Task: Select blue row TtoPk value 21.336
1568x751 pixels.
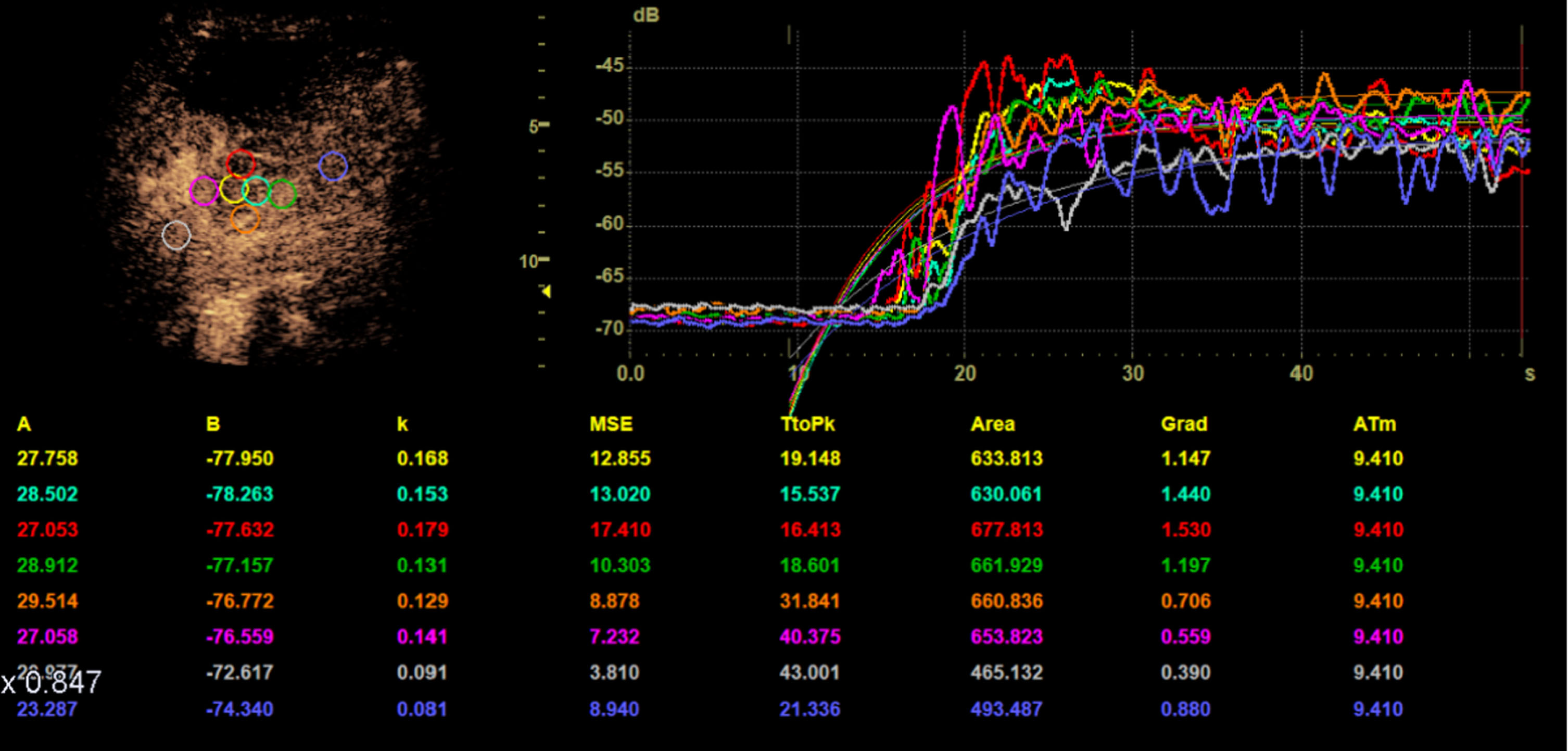Action: (x=810, y=709)
